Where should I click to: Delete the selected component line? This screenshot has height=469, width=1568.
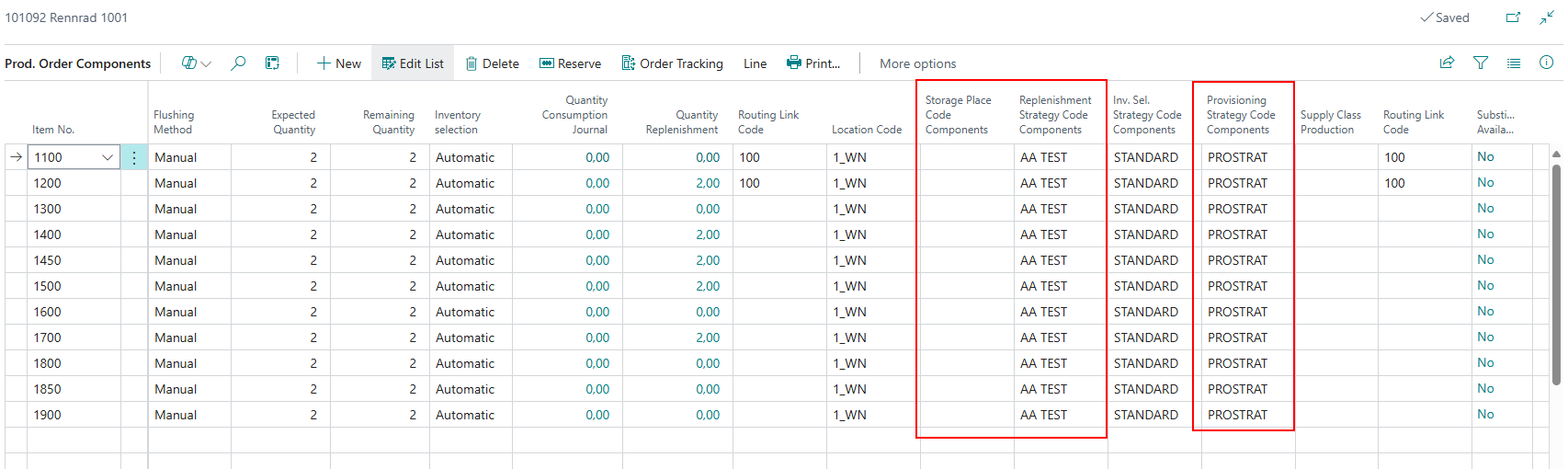point(492,63)
